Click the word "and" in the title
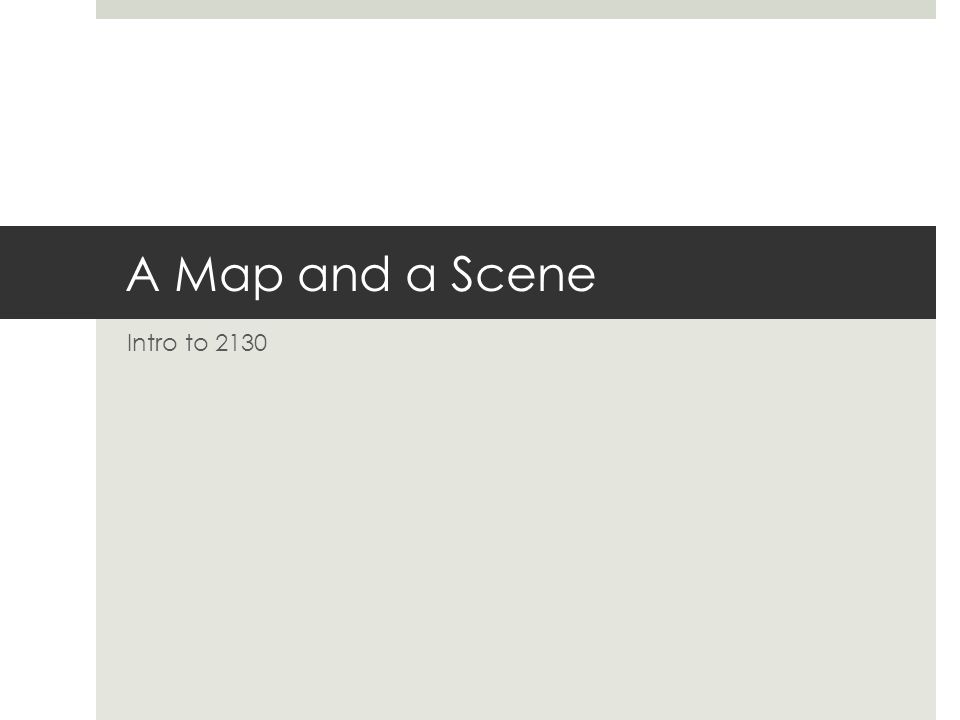This screenshot has height=720, width=960. (x=344, y=274)
